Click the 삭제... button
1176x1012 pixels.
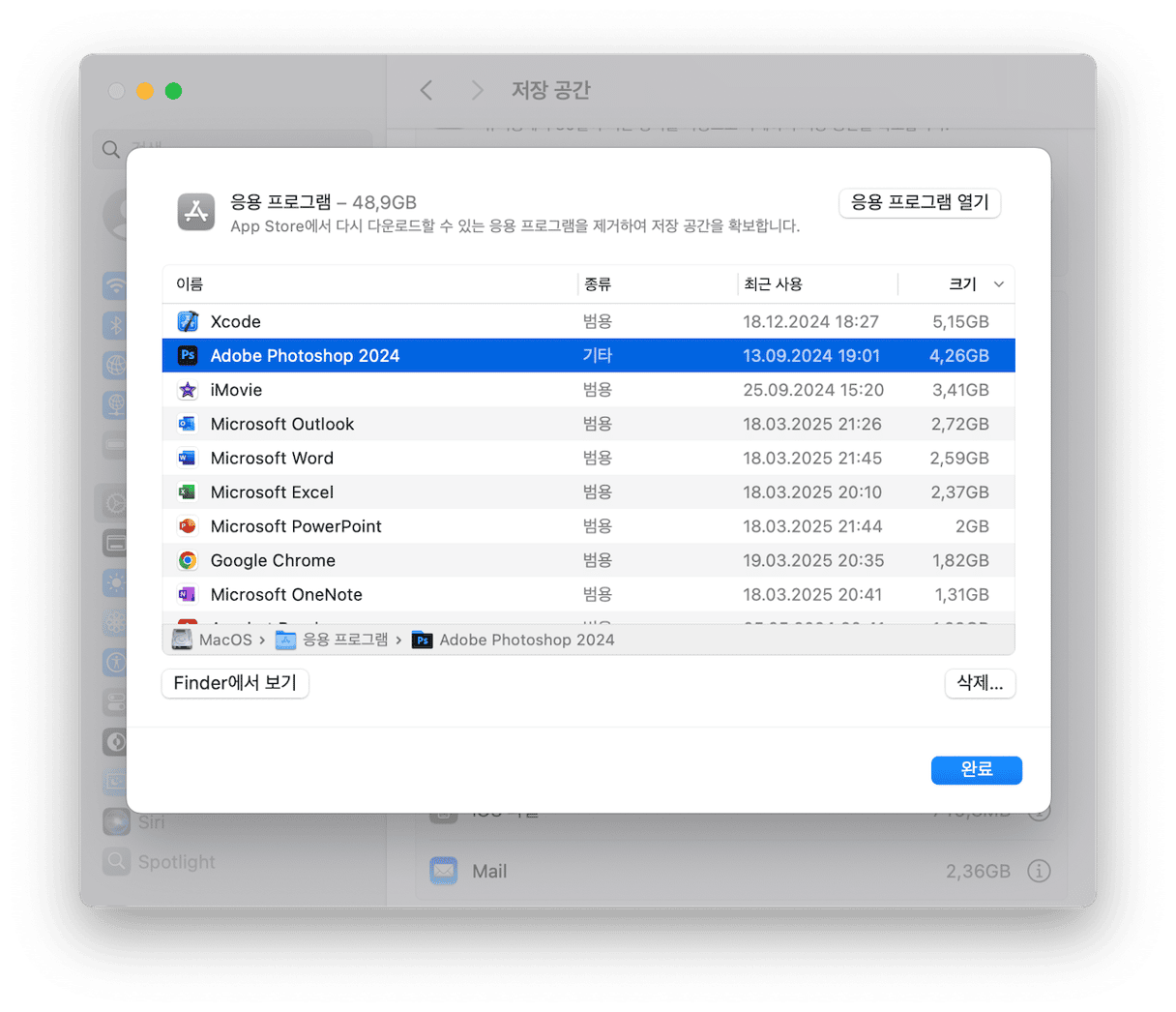[980, 683]
